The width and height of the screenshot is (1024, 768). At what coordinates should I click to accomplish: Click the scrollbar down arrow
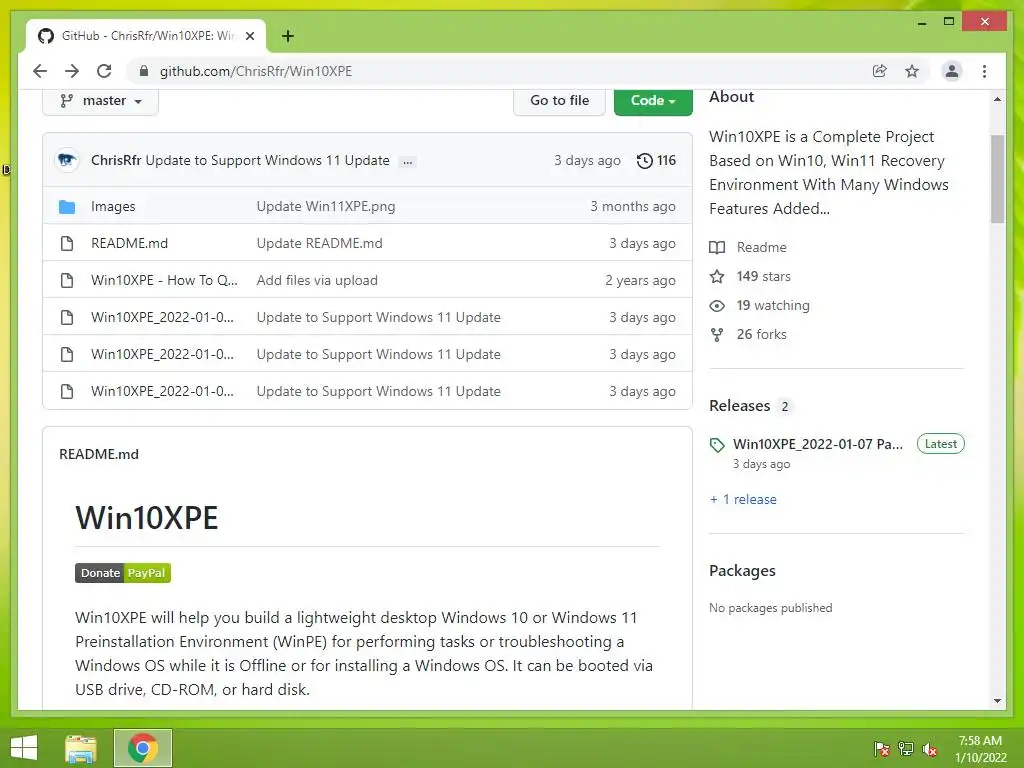997,701
